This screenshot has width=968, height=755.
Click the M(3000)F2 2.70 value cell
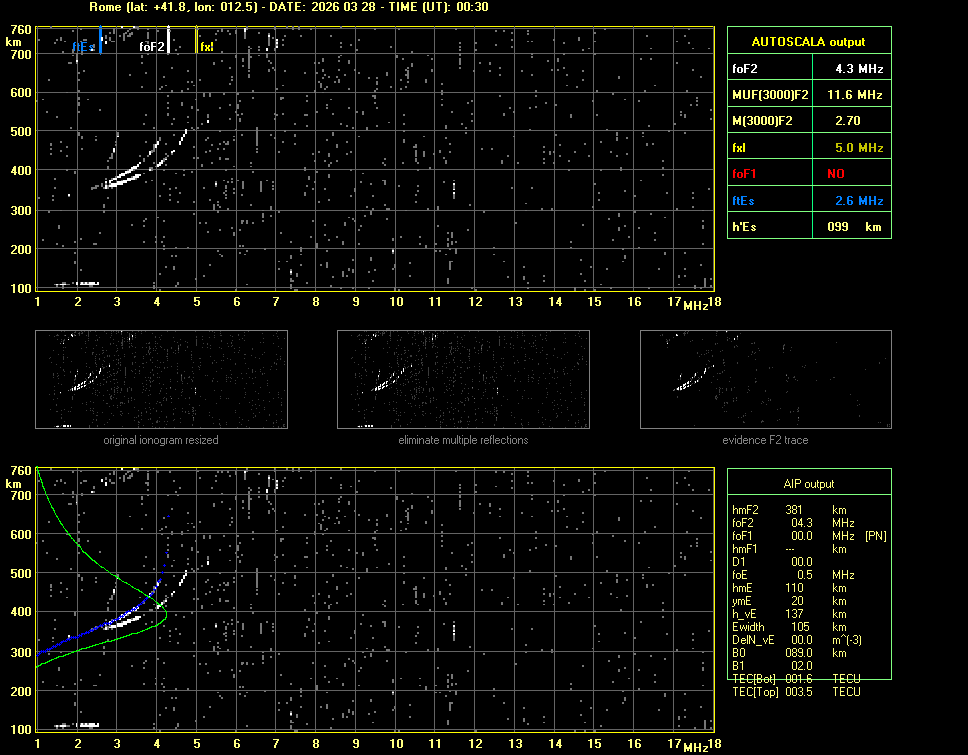click(859, 121)
